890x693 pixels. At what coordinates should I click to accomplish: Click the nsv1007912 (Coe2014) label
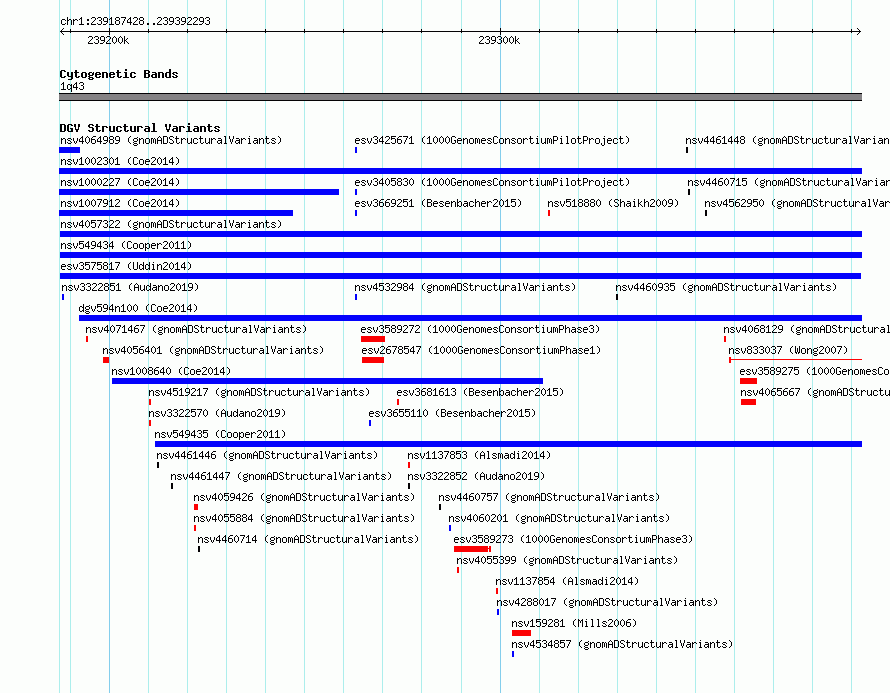tap(120, 203)
